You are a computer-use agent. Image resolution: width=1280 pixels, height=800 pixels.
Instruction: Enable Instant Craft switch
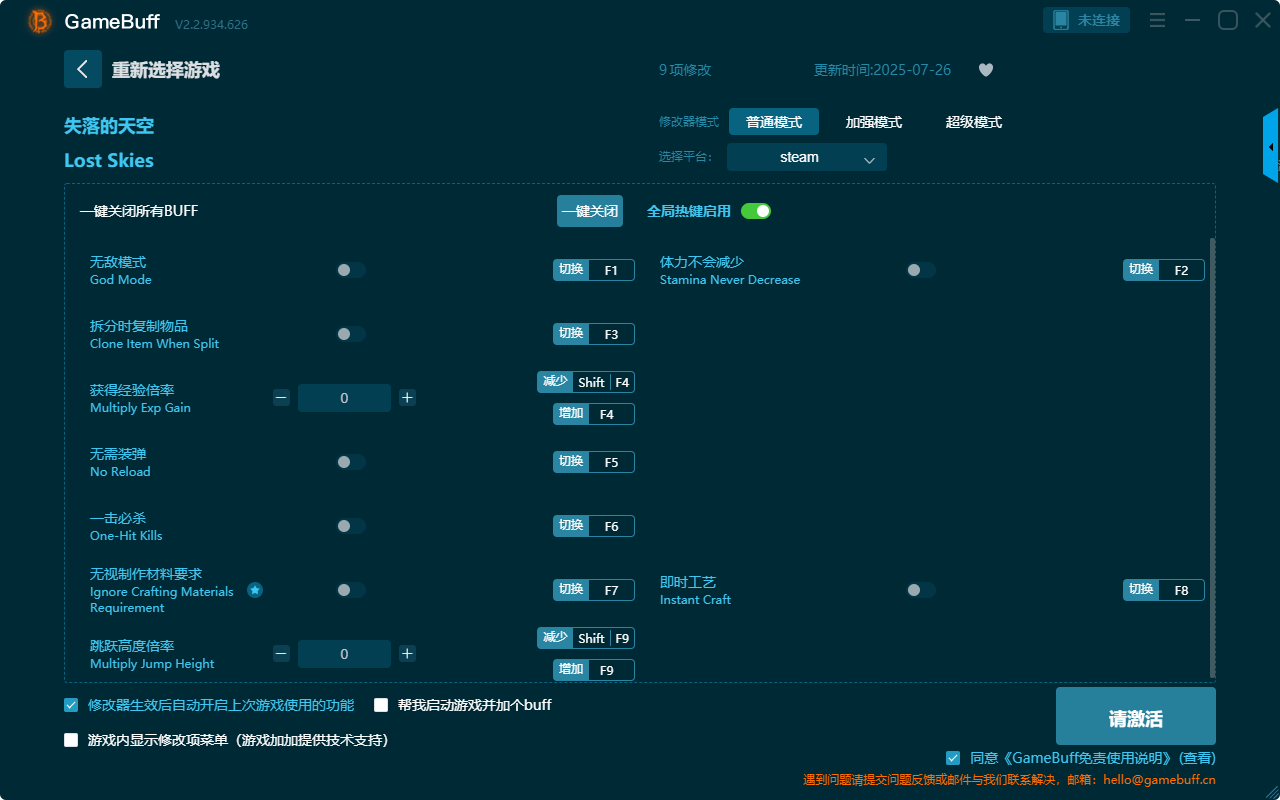click(921, 590)
